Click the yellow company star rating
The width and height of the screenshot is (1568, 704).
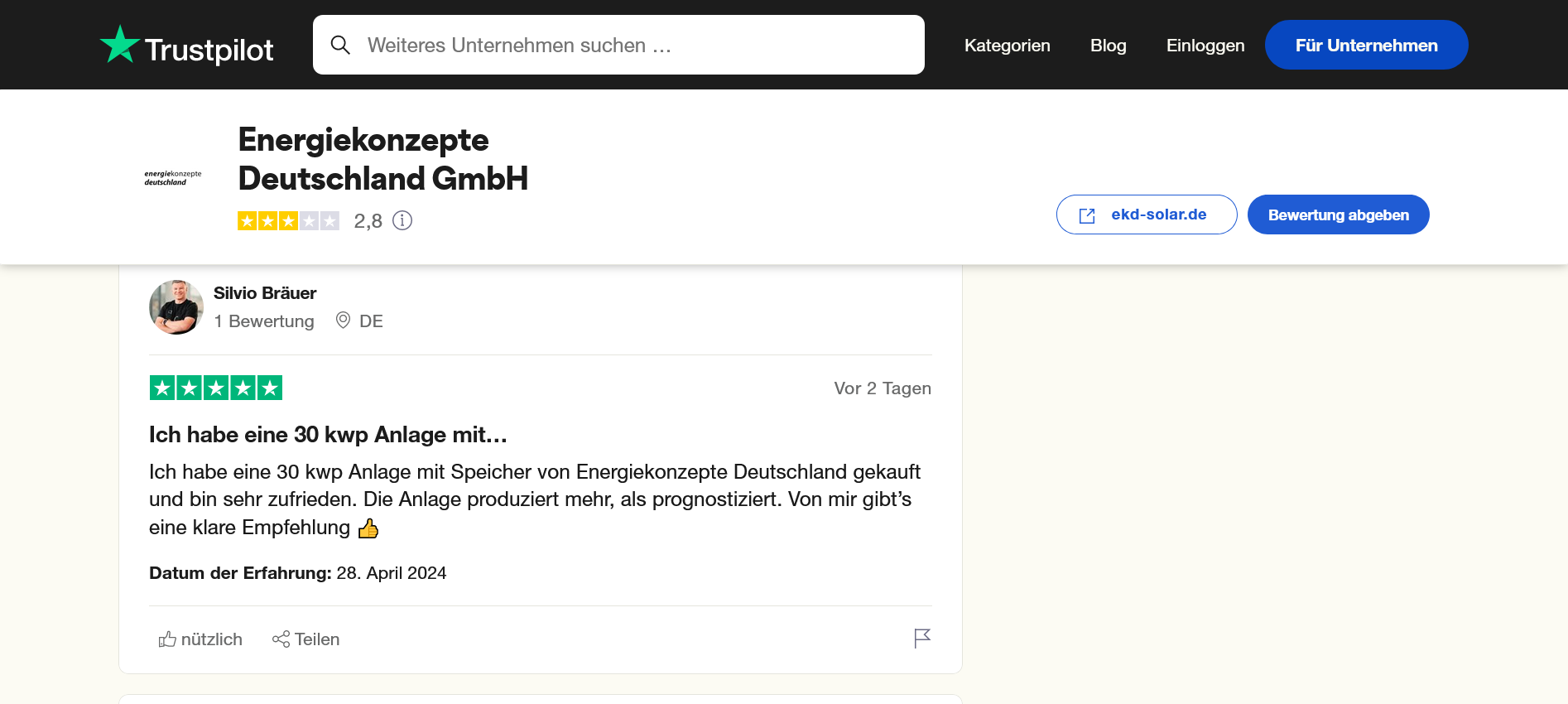pyautogui.click(x=288, y=220)
